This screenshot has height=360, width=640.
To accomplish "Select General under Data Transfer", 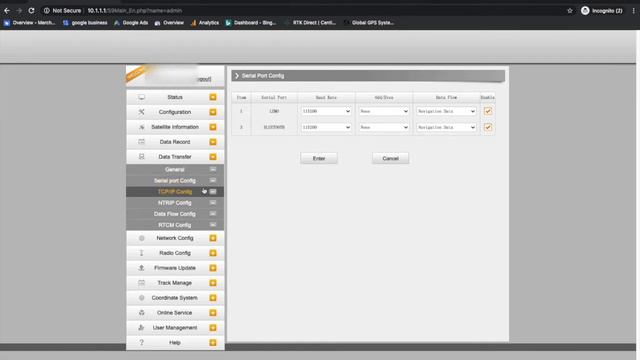I will pos(175,169).
